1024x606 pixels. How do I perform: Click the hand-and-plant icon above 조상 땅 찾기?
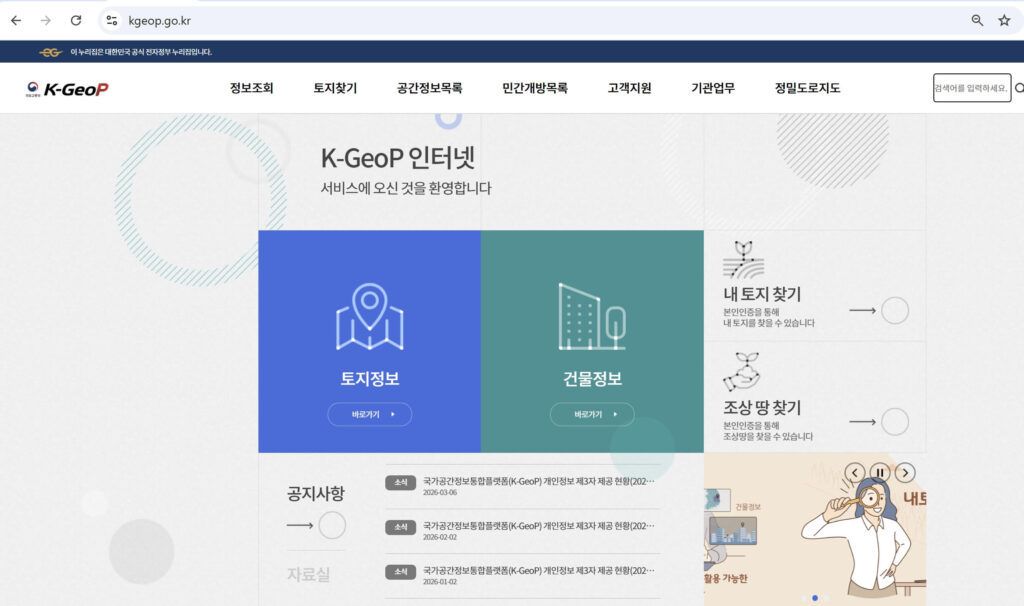click(742, 372)
